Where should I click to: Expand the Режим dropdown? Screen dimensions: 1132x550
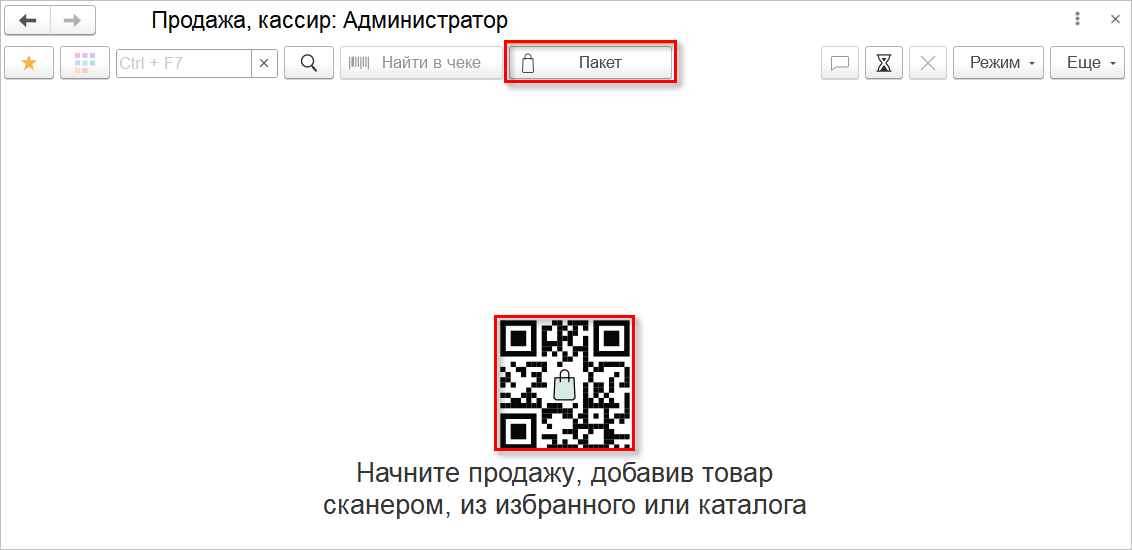point(998,63)
